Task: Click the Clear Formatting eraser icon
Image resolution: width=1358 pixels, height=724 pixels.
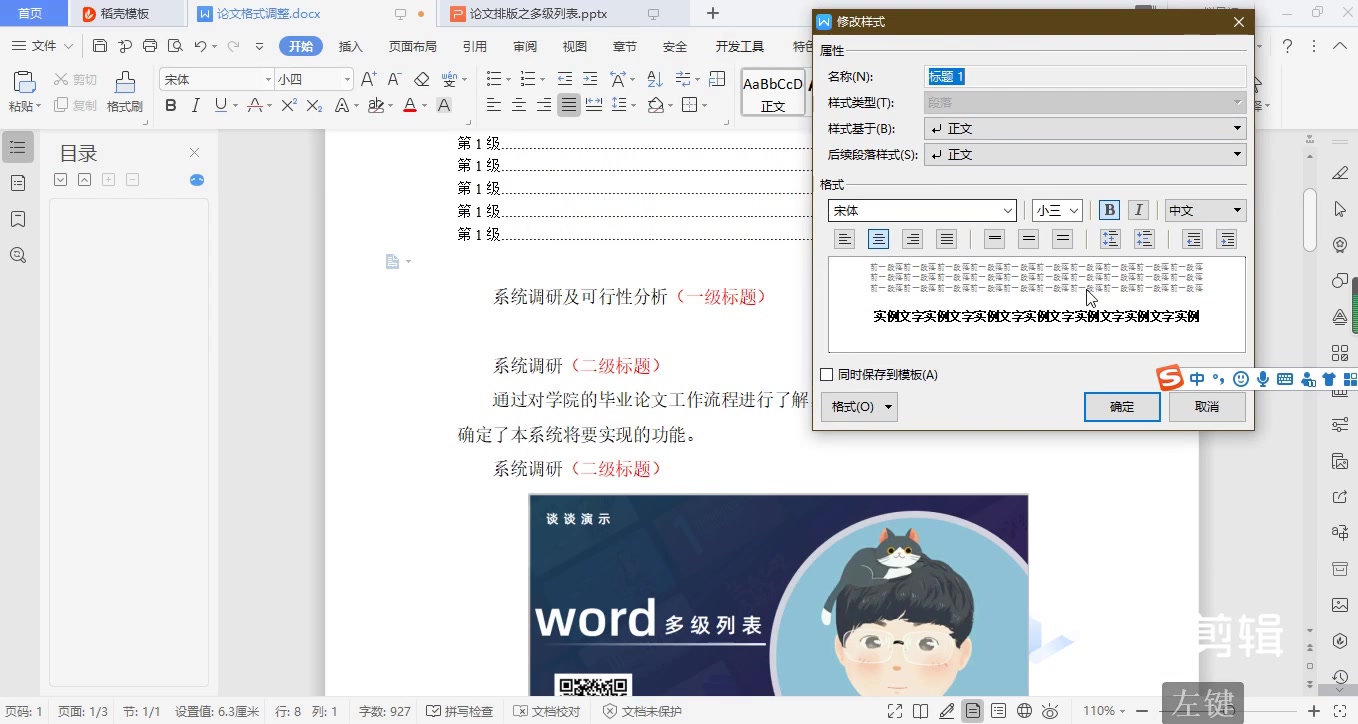Action: pos(422,79)
